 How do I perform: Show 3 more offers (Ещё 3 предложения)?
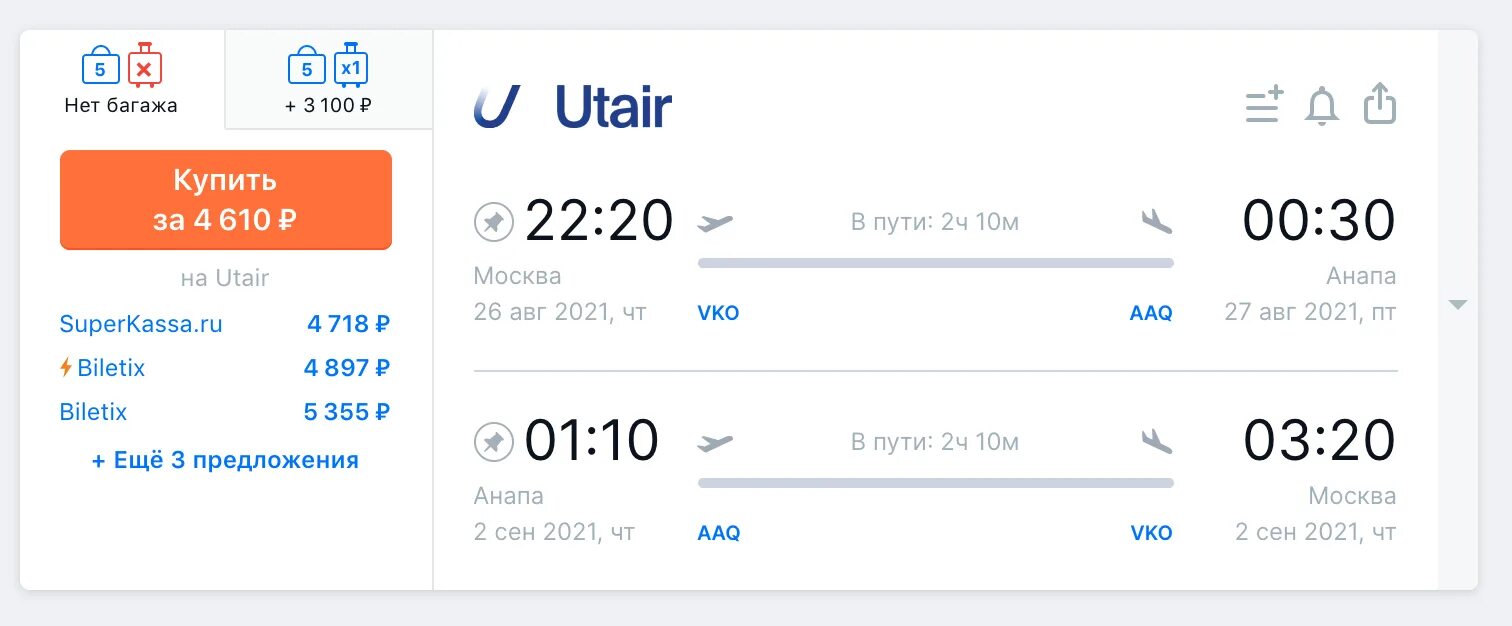(225, 460)
